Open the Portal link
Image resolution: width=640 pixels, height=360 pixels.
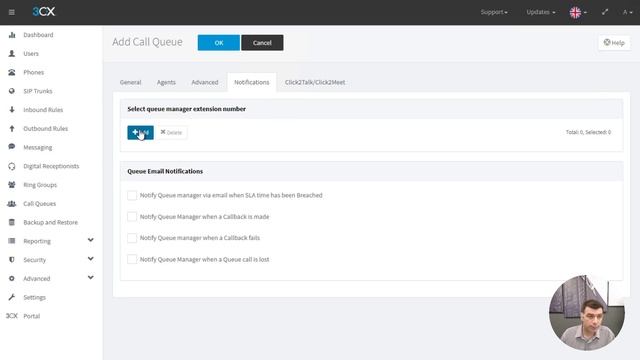(x=31, y=316)
